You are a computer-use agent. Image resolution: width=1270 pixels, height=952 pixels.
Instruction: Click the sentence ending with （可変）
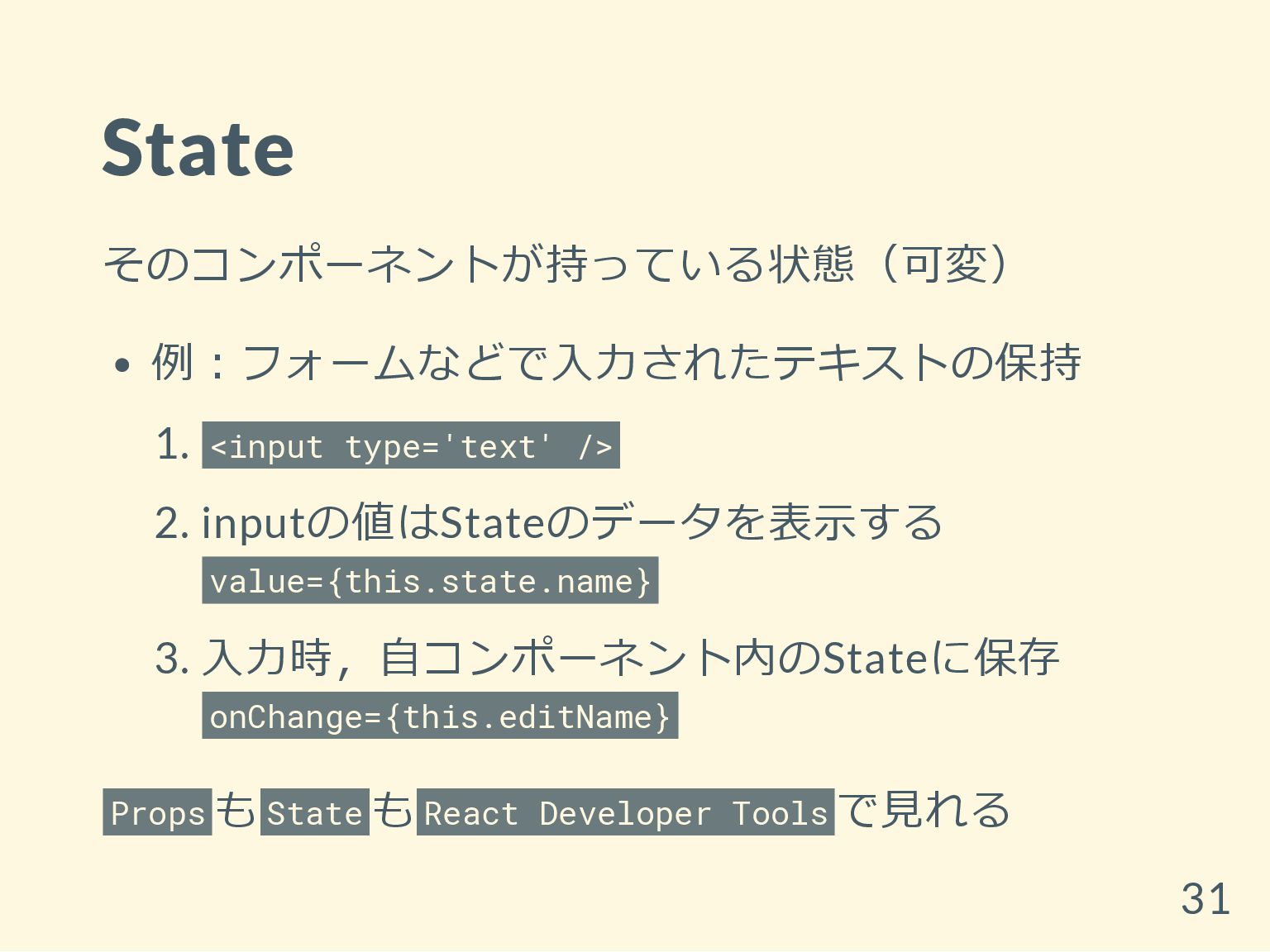coord(556,264)
